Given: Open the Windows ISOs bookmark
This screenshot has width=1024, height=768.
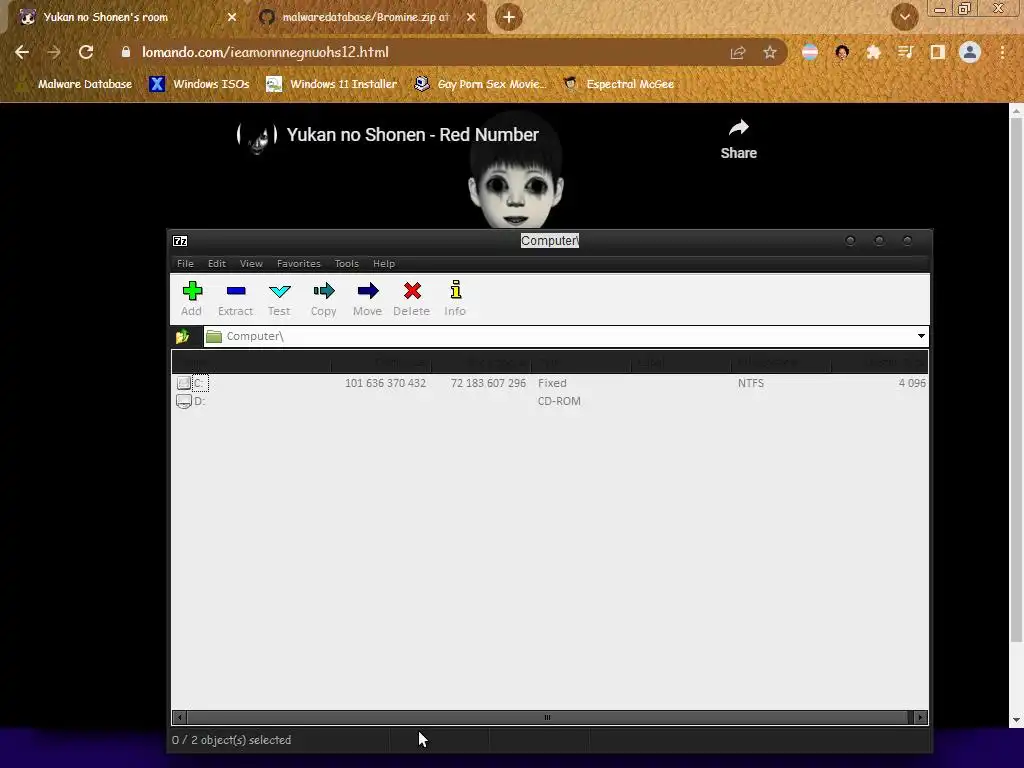Looking at the screenshot, I should click(x=200, y=84).
